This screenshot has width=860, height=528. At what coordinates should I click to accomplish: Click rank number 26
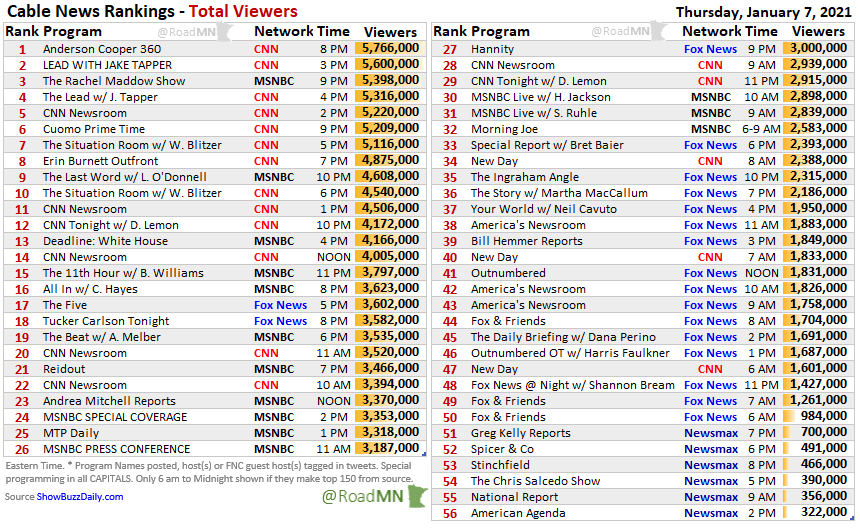point(22,450)
